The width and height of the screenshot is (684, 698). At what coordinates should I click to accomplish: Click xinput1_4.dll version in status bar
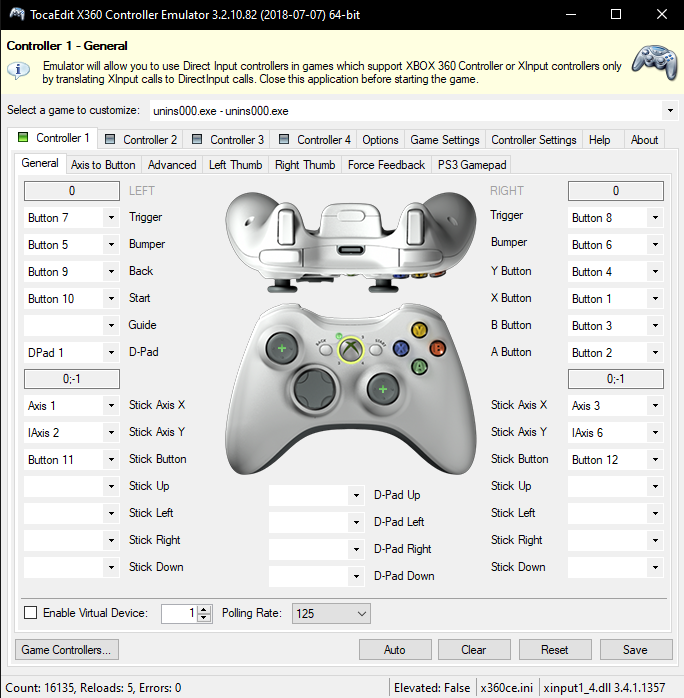pos(604,688)
